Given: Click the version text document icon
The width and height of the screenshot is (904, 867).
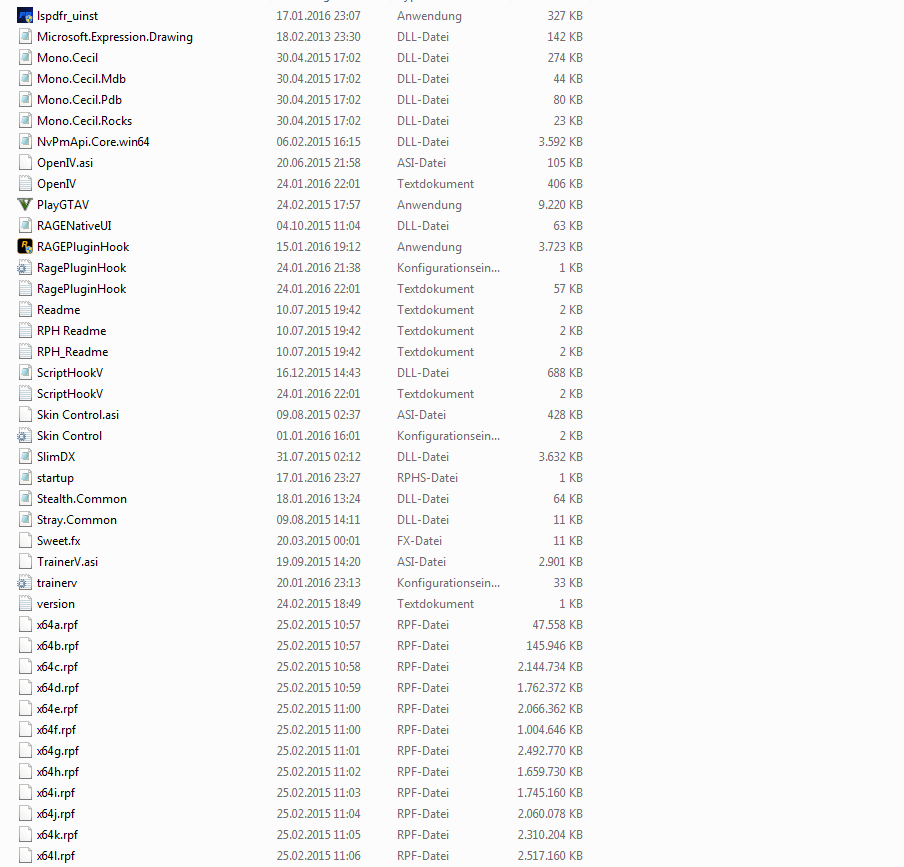Looking at the screenshot, I should tap(25, 604).
